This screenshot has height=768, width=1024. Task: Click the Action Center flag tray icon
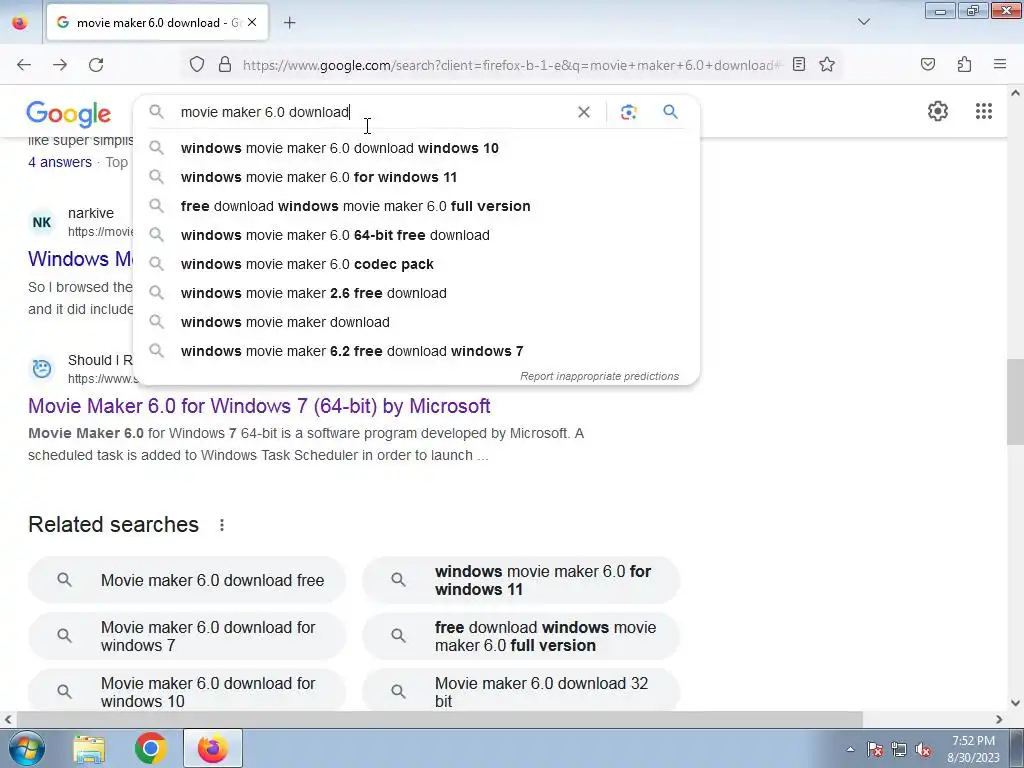coord(875,750)
